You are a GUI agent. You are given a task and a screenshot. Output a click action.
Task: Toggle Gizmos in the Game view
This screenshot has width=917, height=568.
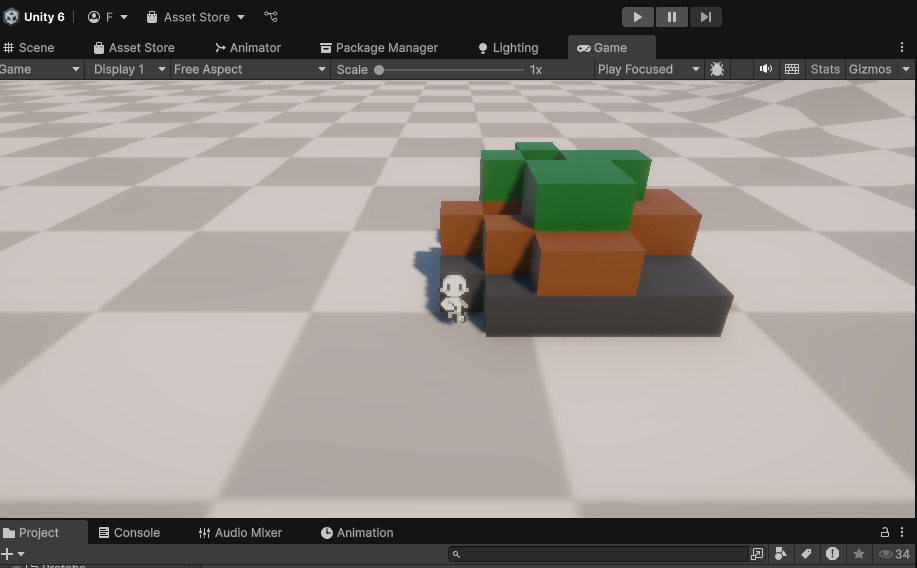tap(869, 69)
